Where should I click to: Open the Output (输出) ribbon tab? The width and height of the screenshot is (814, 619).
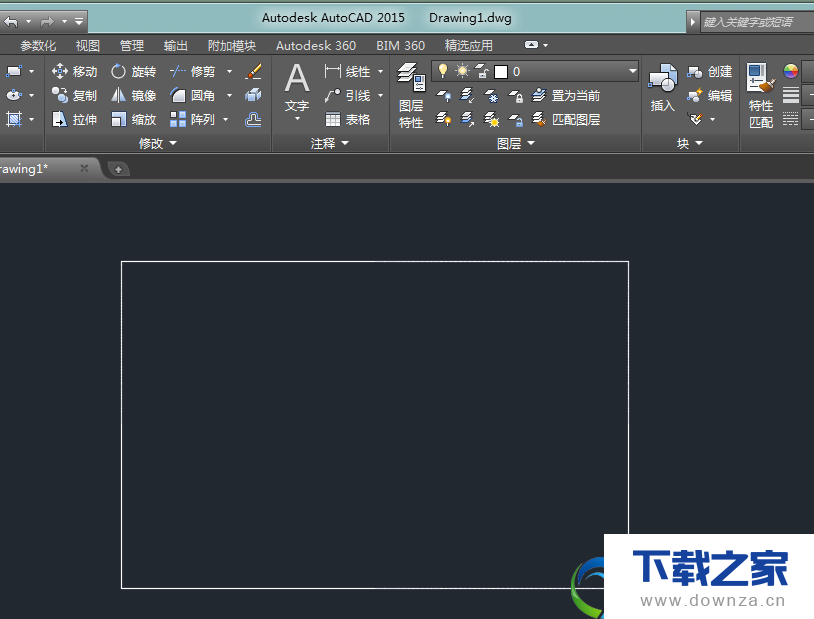175,46
